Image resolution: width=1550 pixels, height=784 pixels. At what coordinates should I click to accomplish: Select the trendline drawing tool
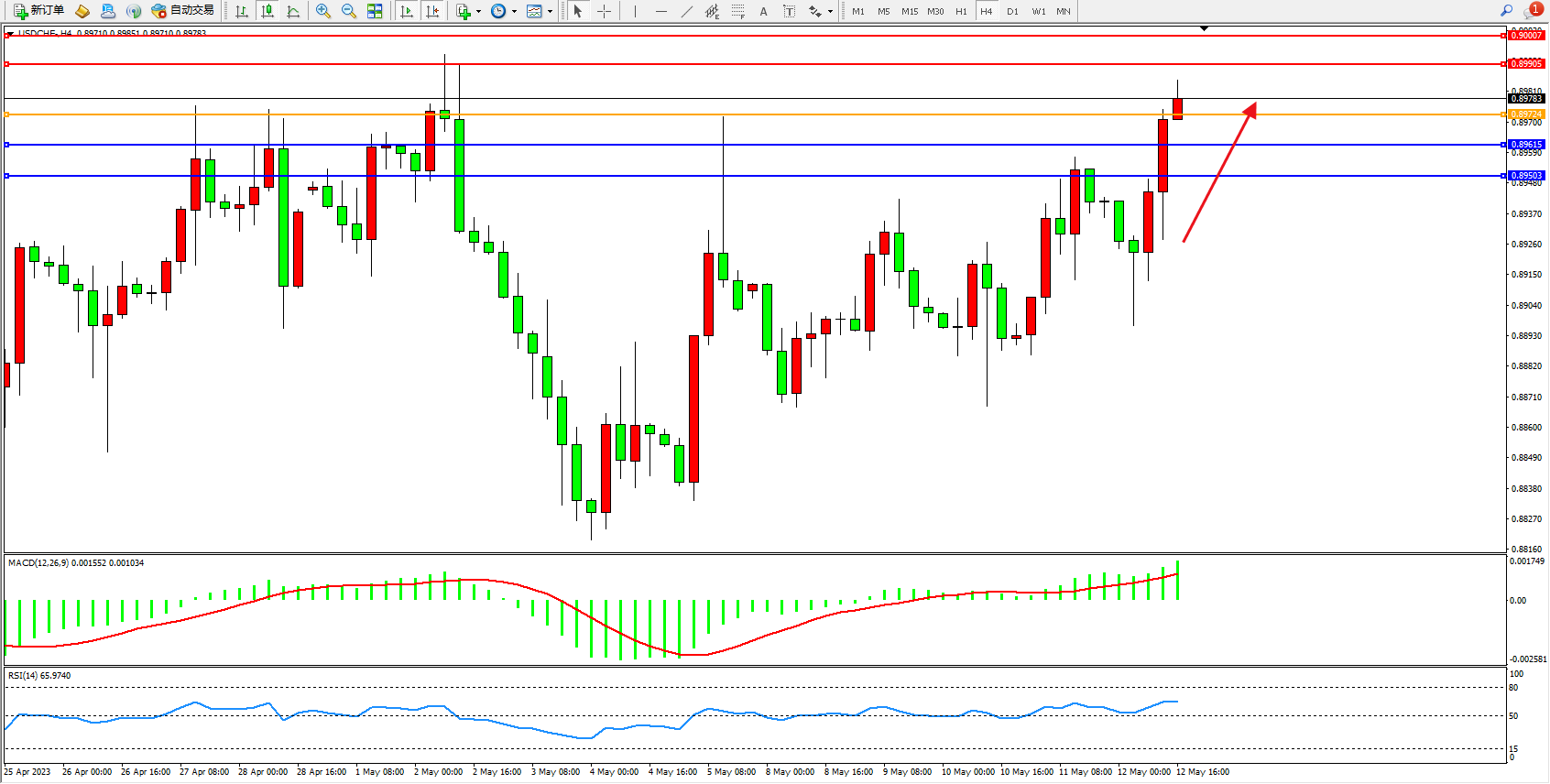687,11
